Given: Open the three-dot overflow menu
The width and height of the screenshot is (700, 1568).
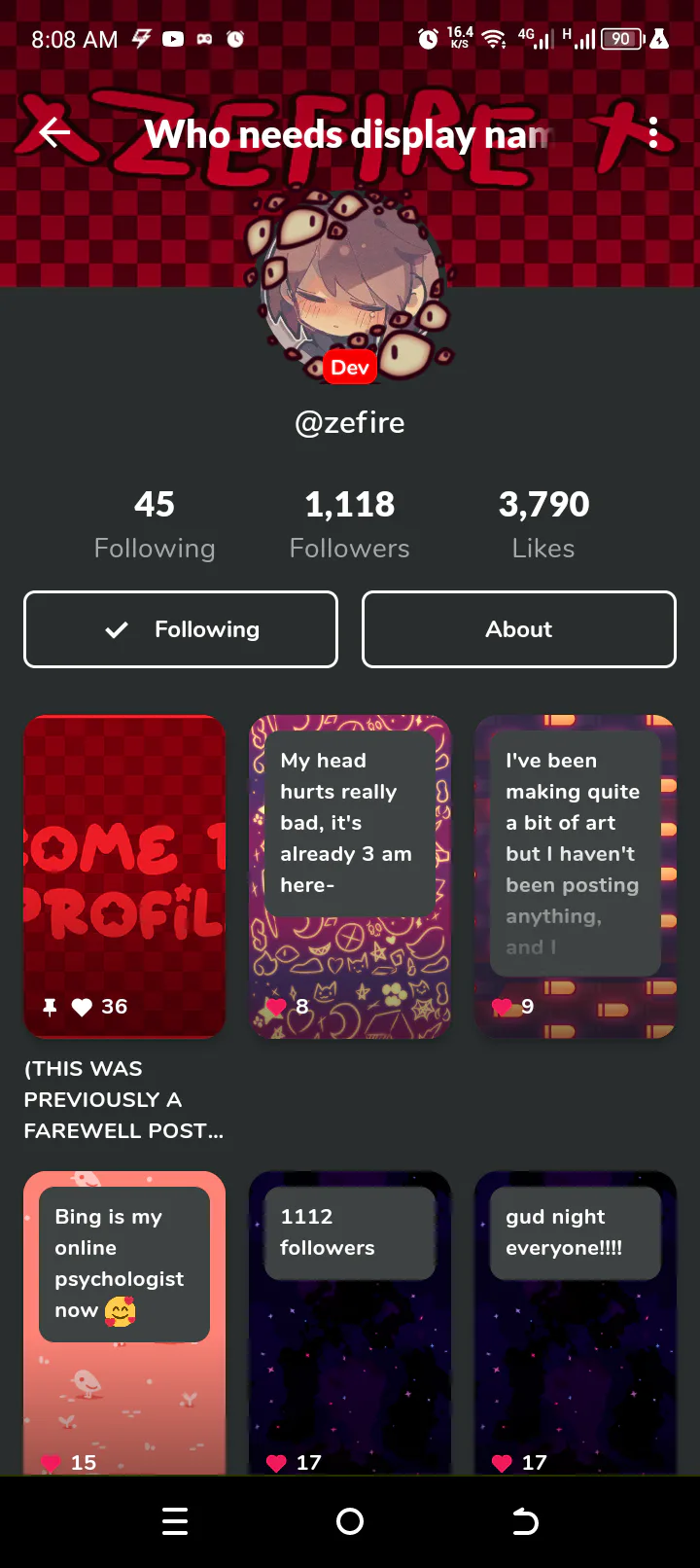Looking at the screenshot, I should pyautogui.click(x=653, y=132).
